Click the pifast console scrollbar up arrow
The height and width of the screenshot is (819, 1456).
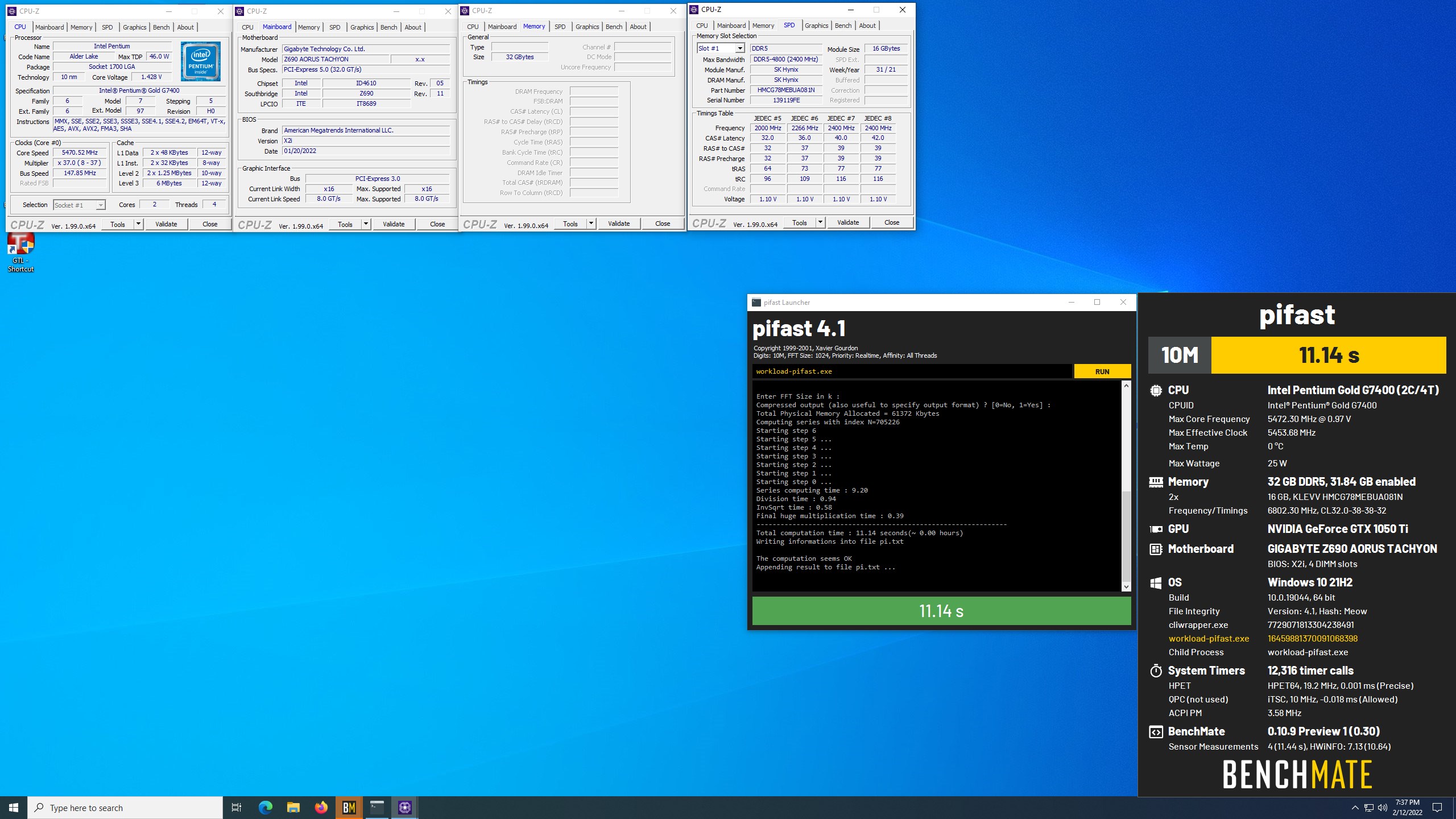click(1126, 386)
